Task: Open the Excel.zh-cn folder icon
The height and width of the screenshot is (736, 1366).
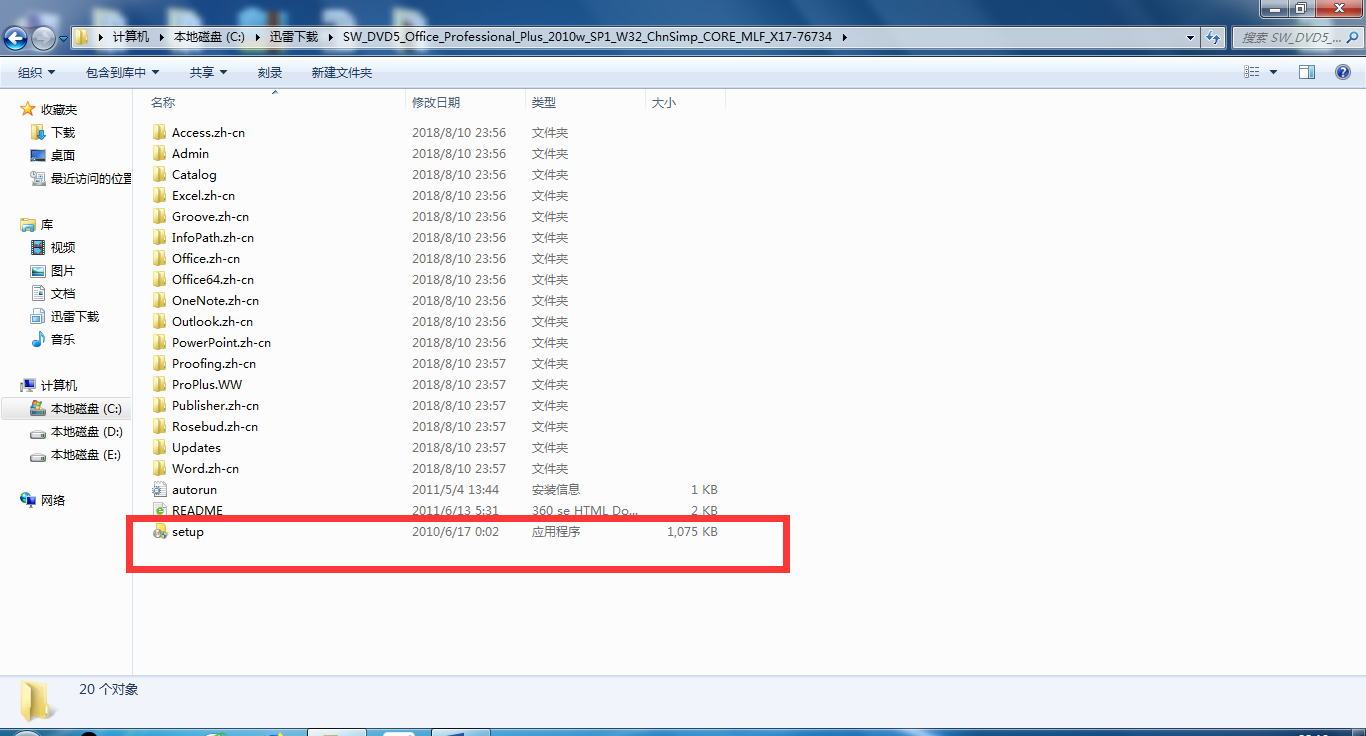Action: pyautogui.click(x=159, y=196)
